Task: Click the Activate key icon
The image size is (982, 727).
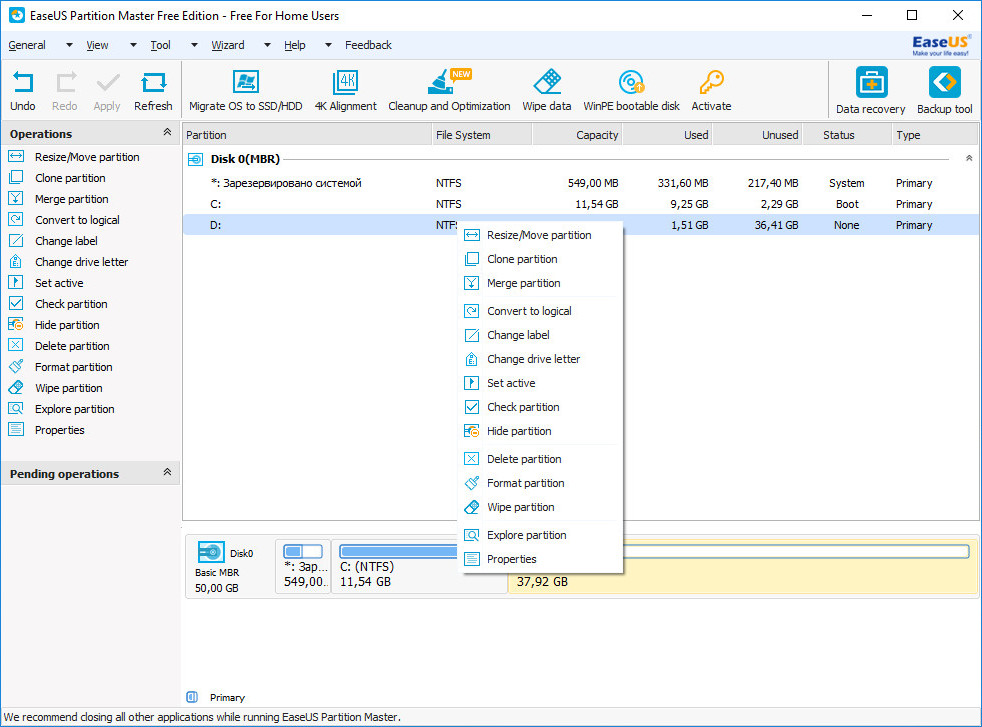Action: coord(711,82)
